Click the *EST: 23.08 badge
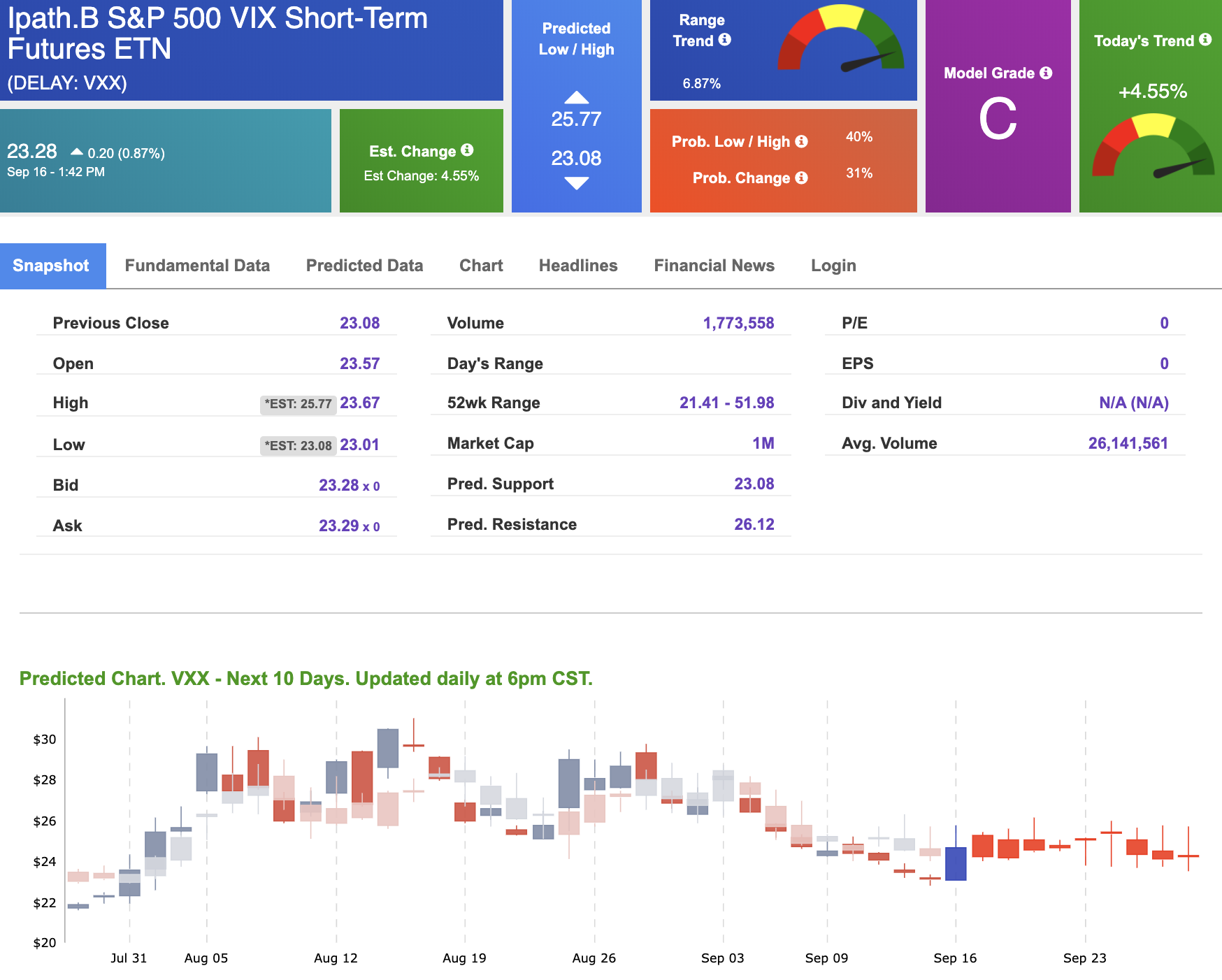 pos(299,446)
